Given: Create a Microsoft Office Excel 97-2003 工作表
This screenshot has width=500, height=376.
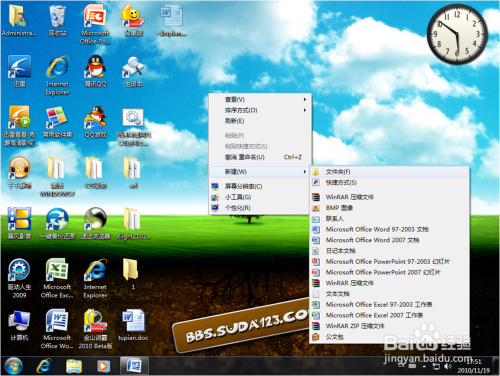Looking at the screenshot, I should 390,304.
